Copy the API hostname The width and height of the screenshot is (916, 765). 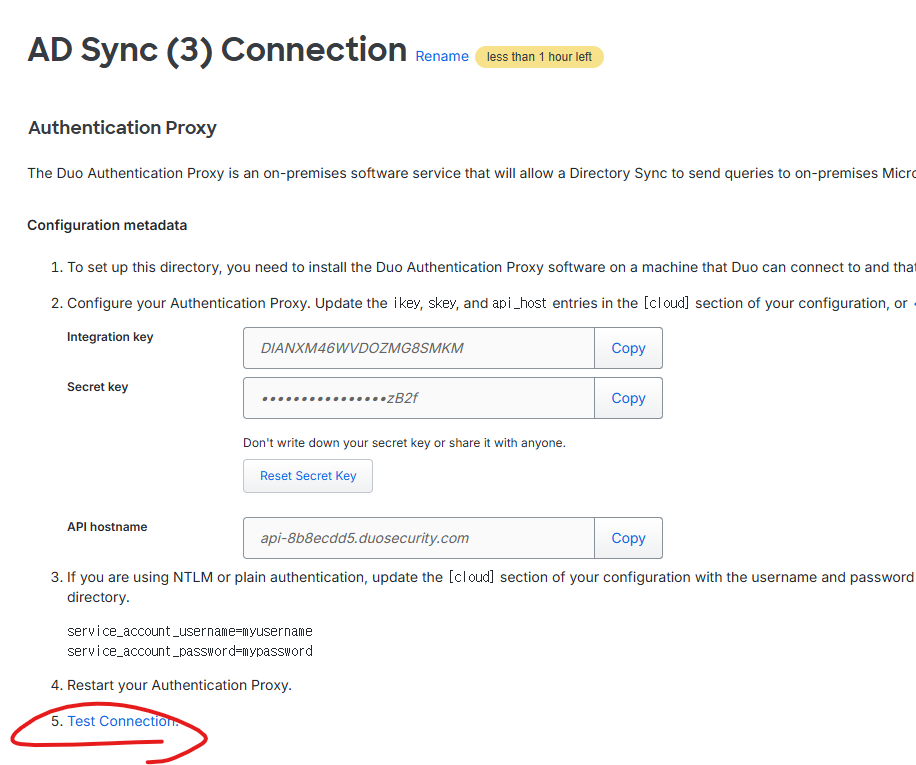[628, 538]
